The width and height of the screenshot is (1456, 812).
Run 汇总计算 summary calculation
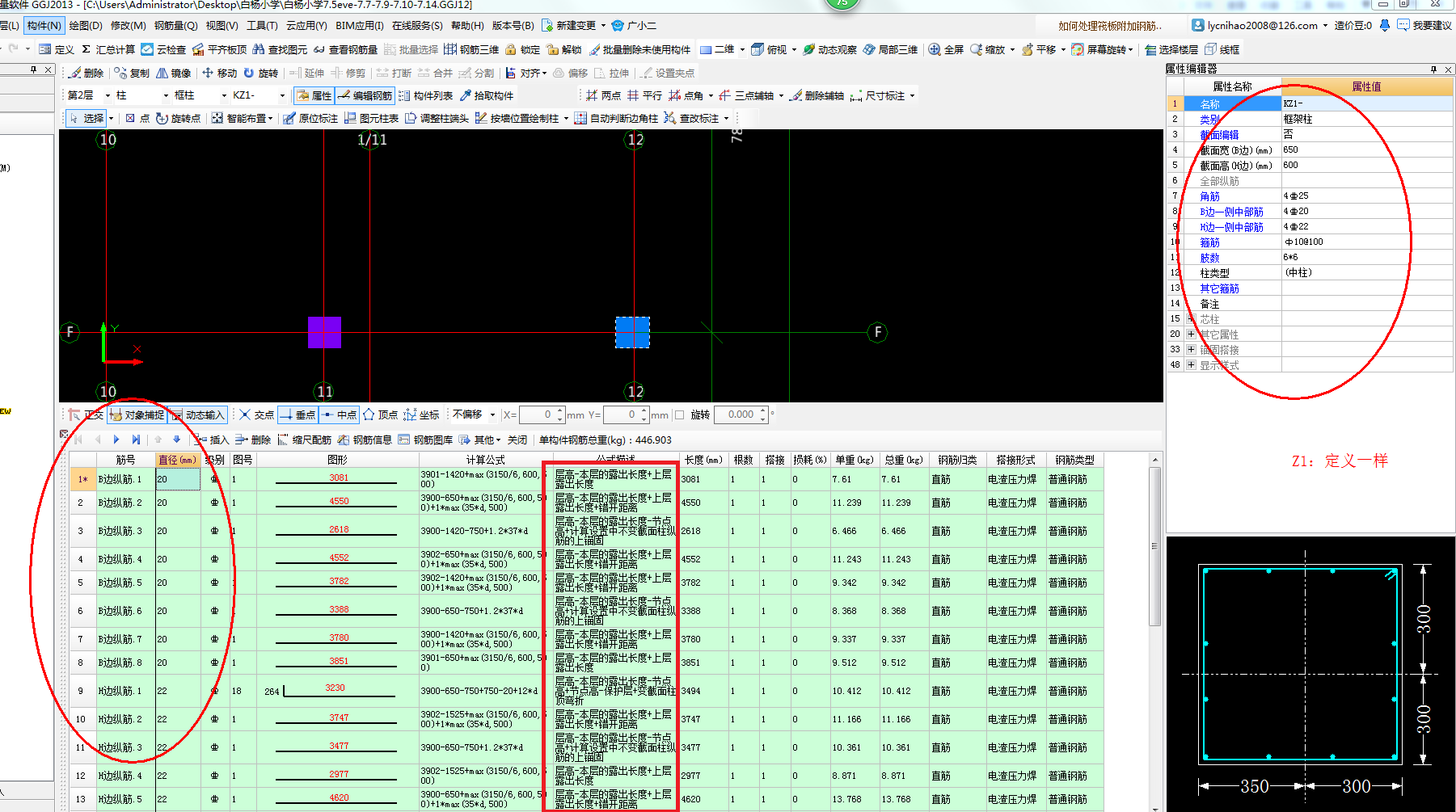coord(108,49)
